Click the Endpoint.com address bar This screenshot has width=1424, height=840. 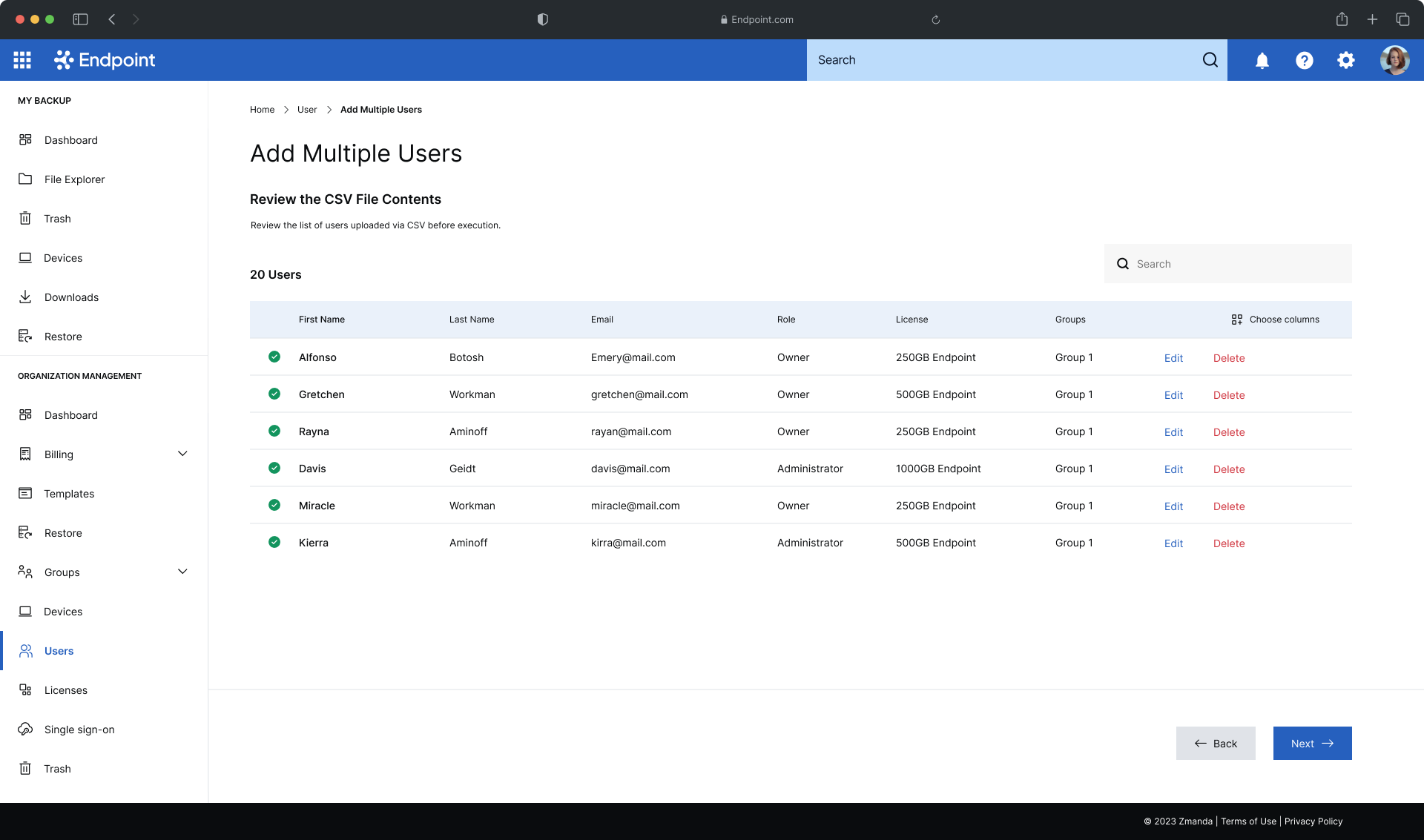[756, 20]
